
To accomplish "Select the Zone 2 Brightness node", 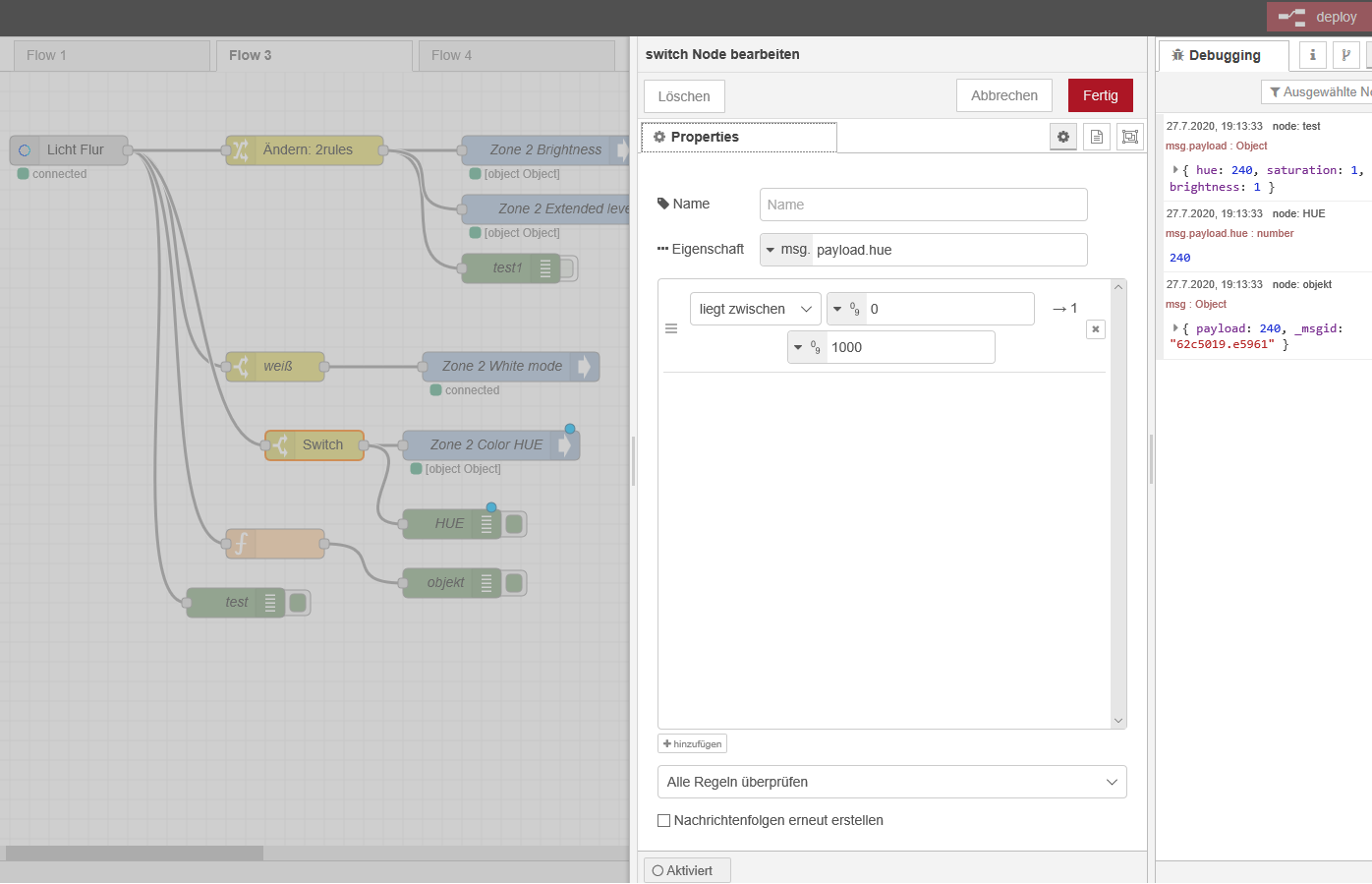I will tap(546, 150).
